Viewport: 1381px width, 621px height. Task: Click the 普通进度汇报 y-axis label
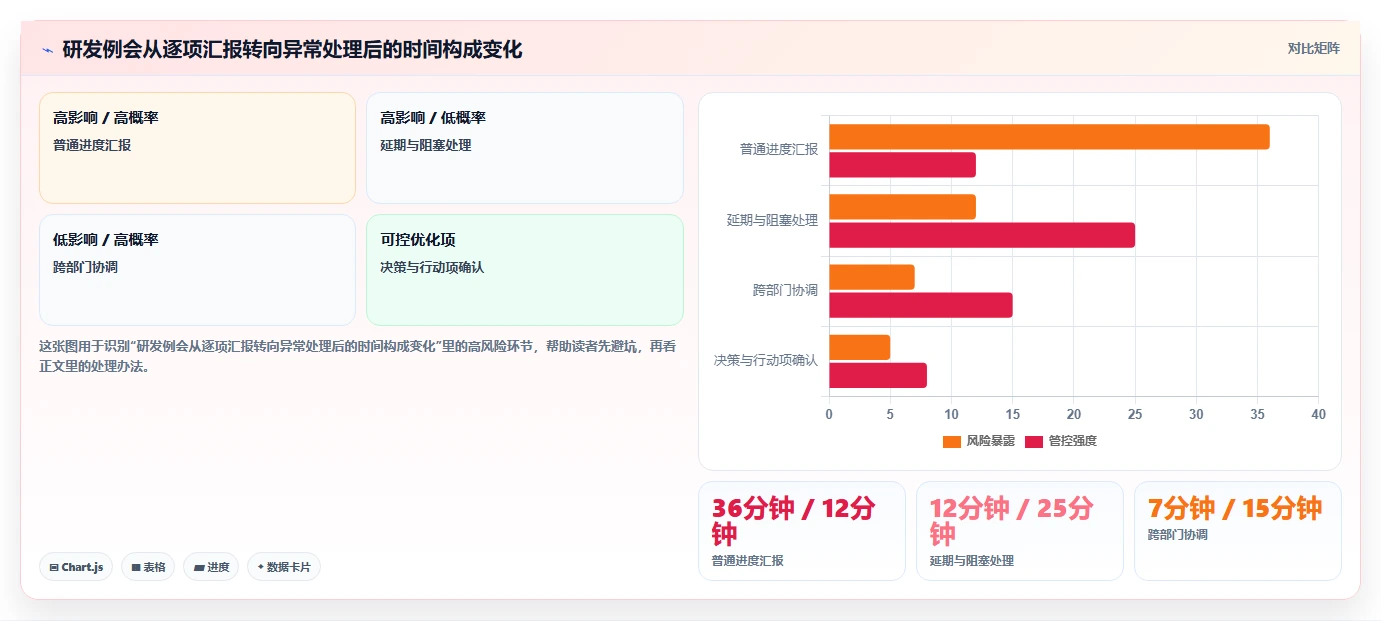[x=779, y=149]
